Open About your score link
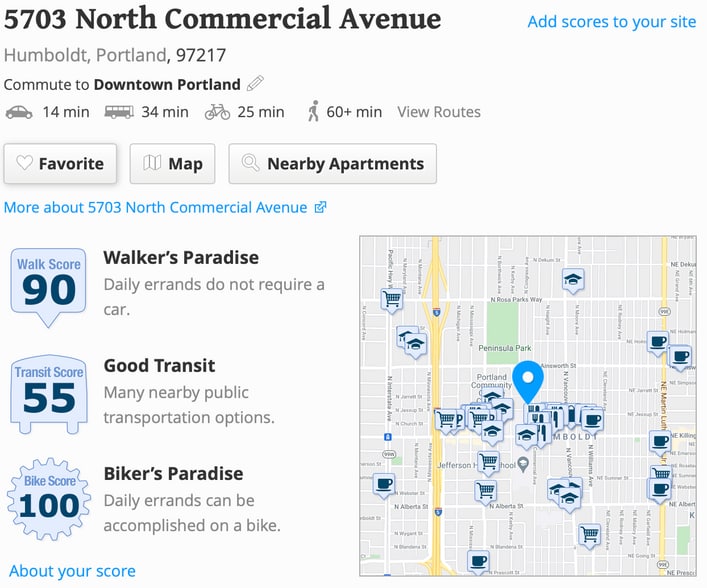The height and width of the screenshot is (588, 707). click(x=72, y=571)
